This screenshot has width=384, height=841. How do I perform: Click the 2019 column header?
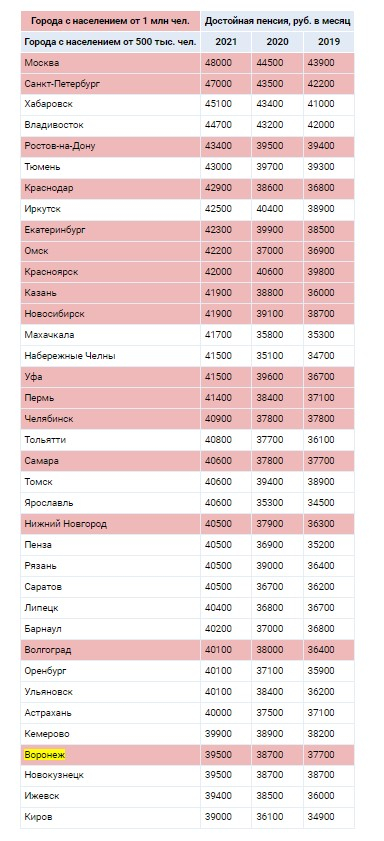[x=329, y=42]
